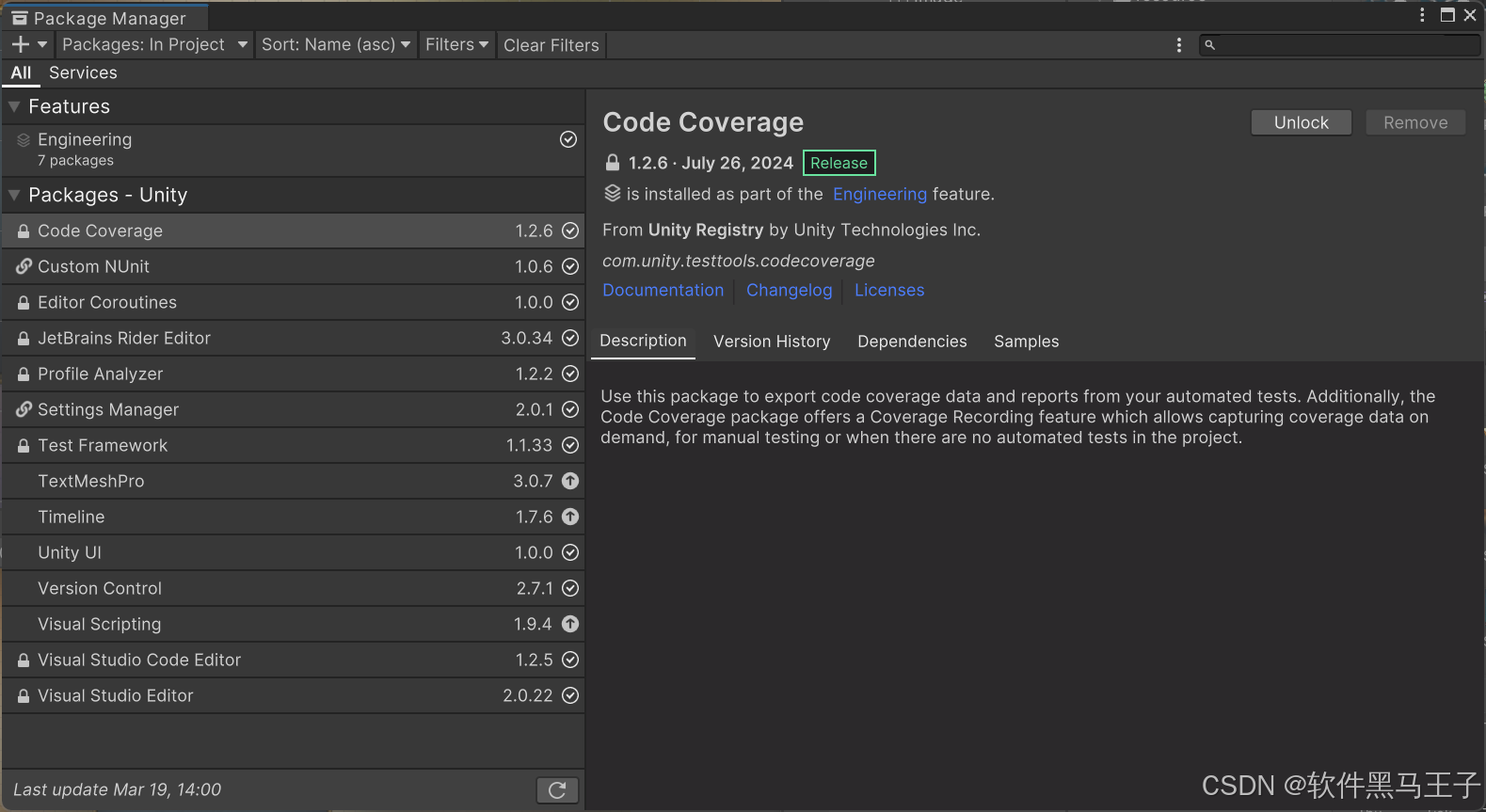
Task: Open the add package dropdown arrow
Action: click(x=42, y=44)
